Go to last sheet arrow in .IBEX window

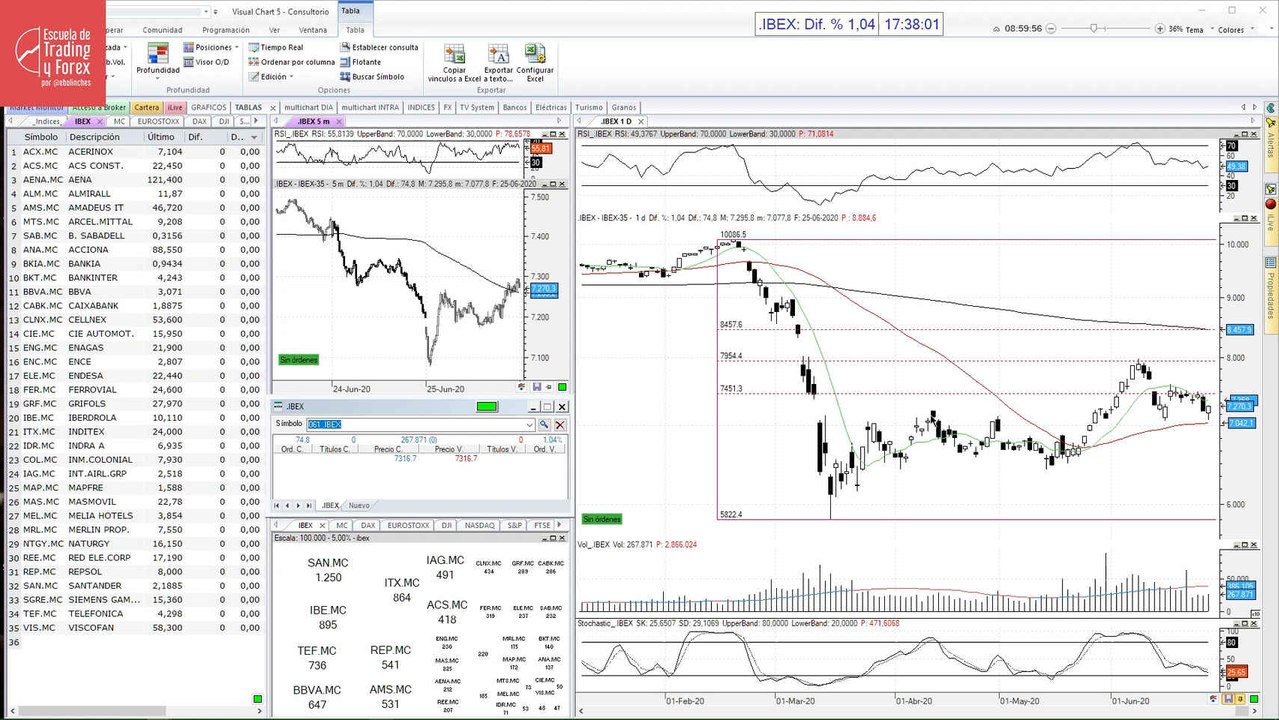309,505
